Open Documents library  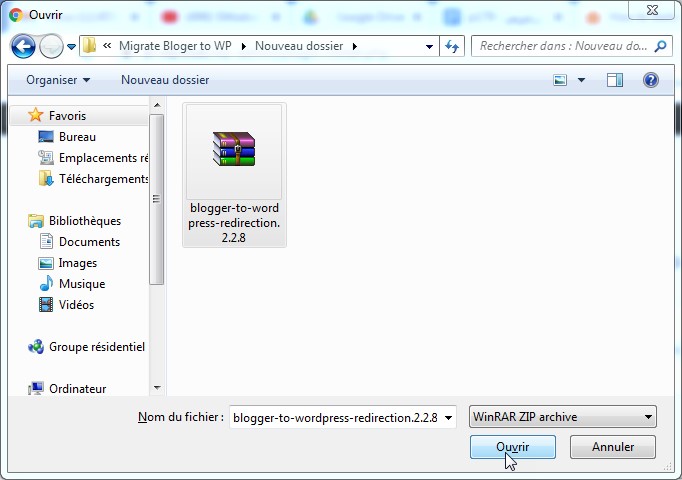(x=89, y=242)
